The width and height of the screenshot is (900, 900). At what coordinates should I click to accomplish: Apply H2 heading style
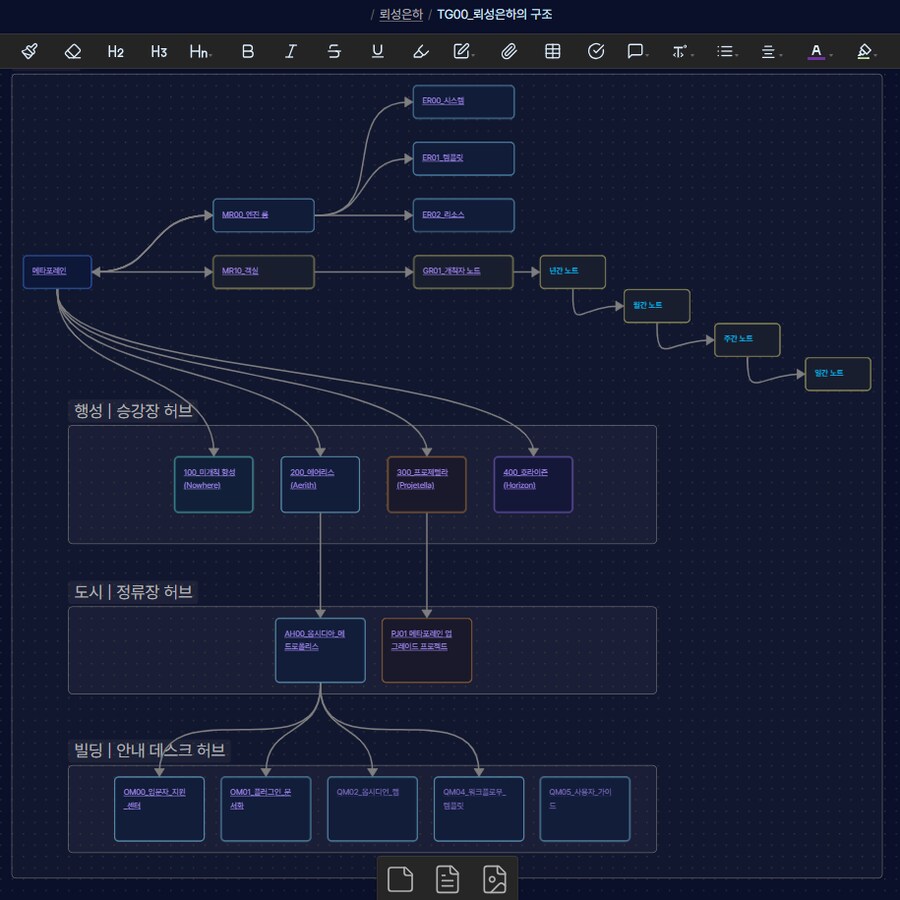pyautogui.click(x=116, y=51)
